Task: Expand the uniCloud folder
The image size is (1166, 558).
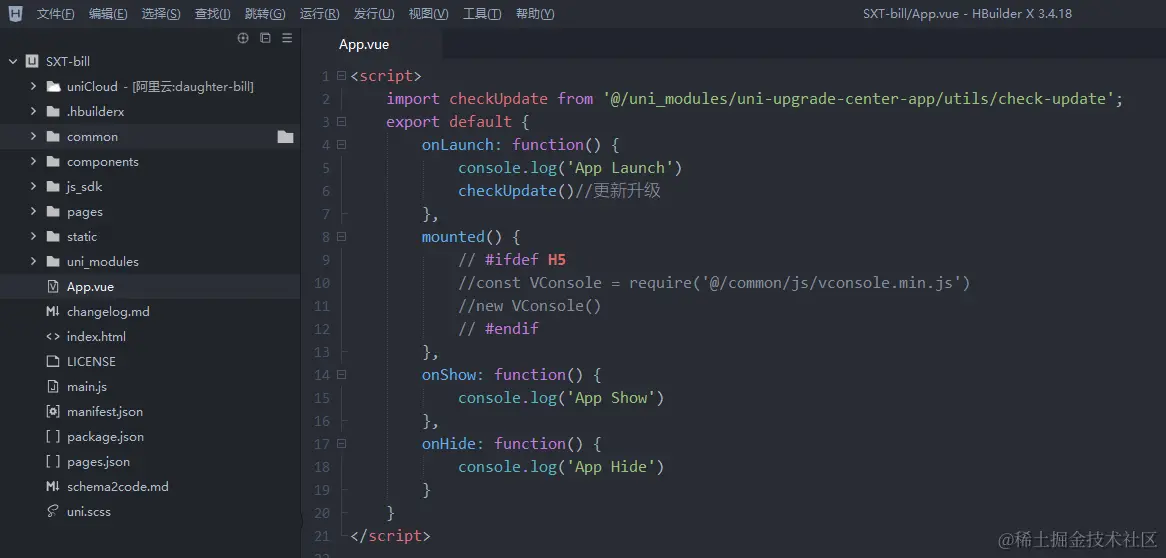Action: (33, 86)
